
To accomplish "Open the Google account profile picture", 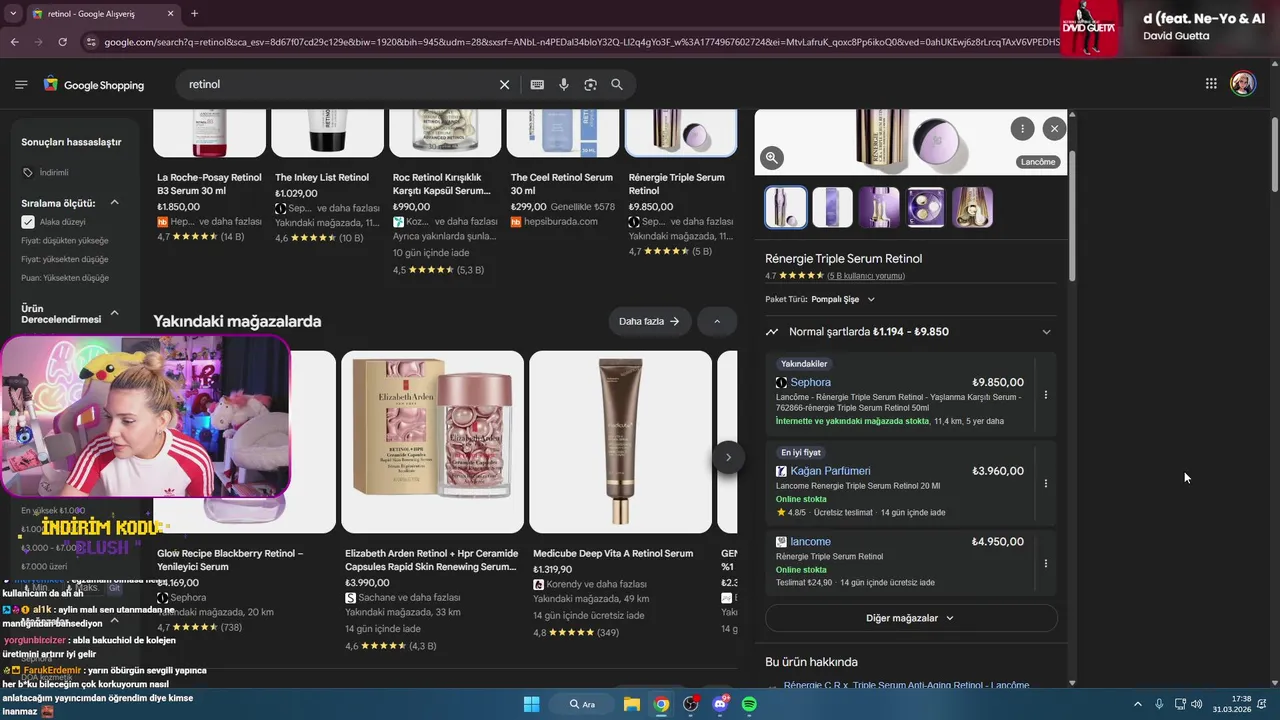I will 1243,84.
